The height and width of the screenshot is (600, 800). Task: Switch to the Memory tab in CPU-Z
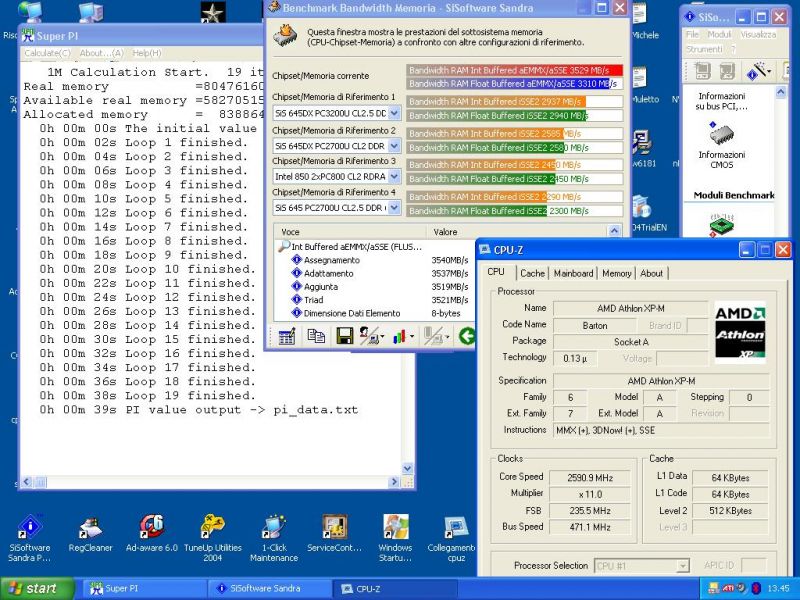[x=617, y=273]
